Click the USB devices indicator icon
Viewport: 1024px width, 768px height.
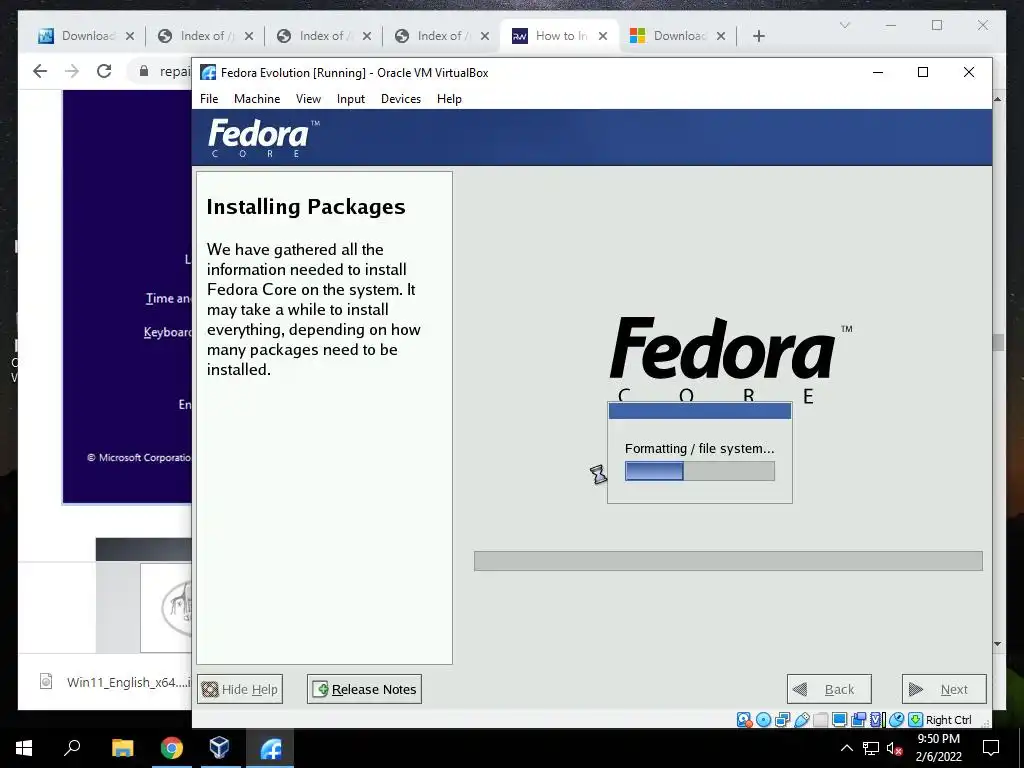click(802, 720)
